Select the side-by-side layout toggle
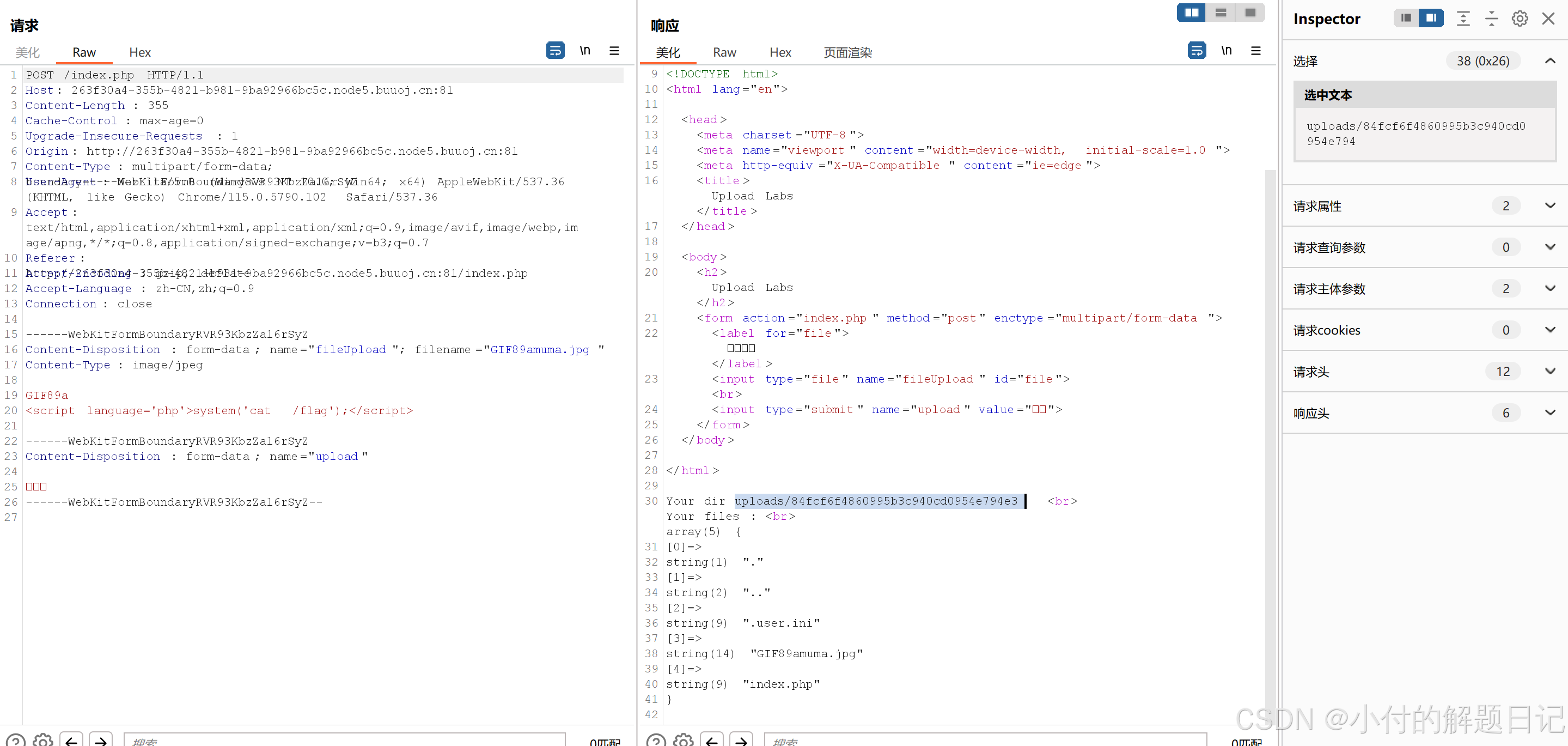The width and height of the screenshot is (1568, 746). [x=1191, y=13]
